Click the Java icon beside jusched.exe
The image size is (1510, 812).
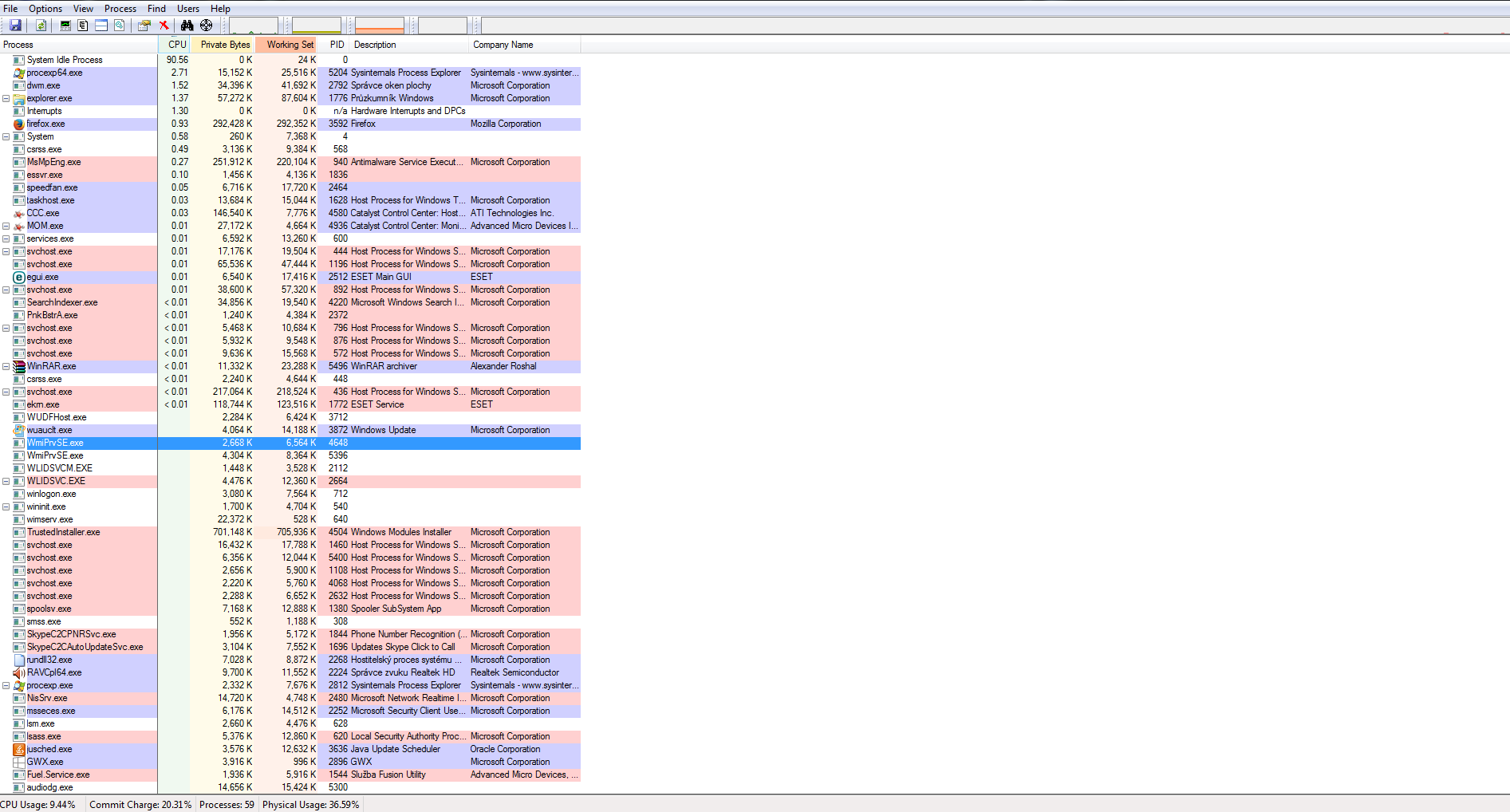tap(19, 749)
